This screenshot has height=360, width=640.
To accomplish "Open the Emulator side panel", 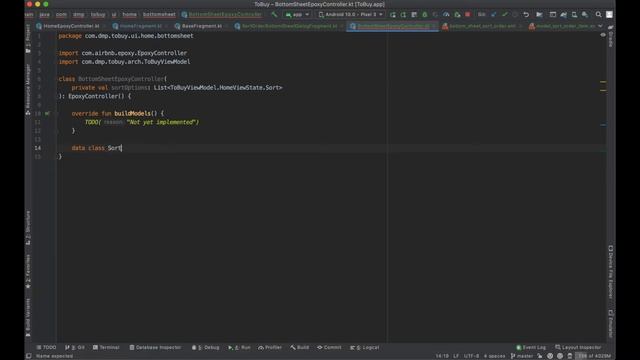I will (611, 324).
